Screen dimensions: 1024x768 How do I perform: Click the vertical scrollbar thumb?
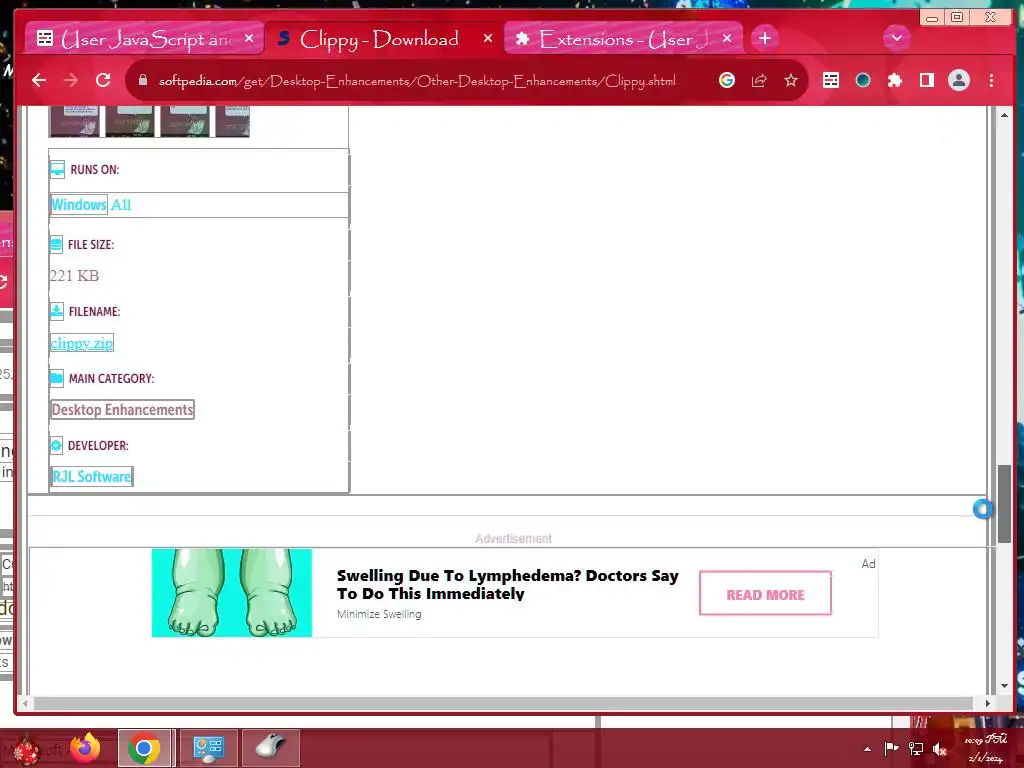pos(1004,504)
